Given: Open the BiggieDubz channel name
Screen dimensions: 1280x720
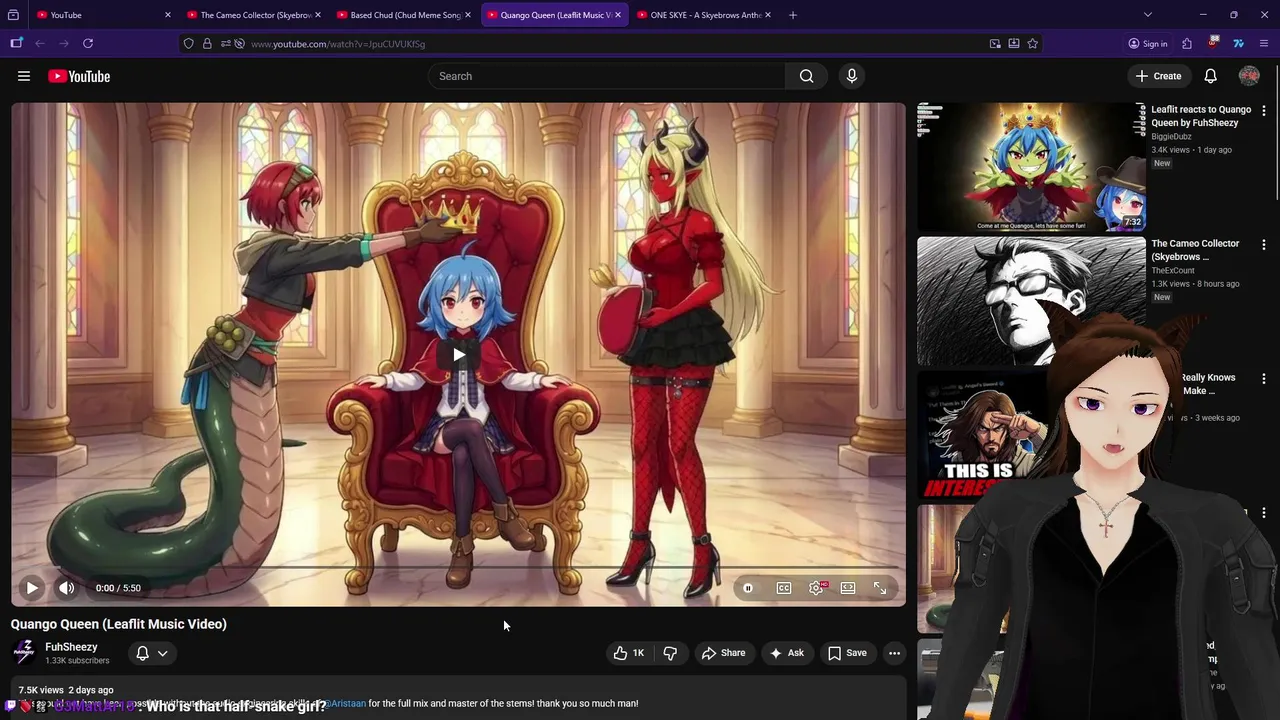Looking at the screenshot, I should coord(1171,136).
